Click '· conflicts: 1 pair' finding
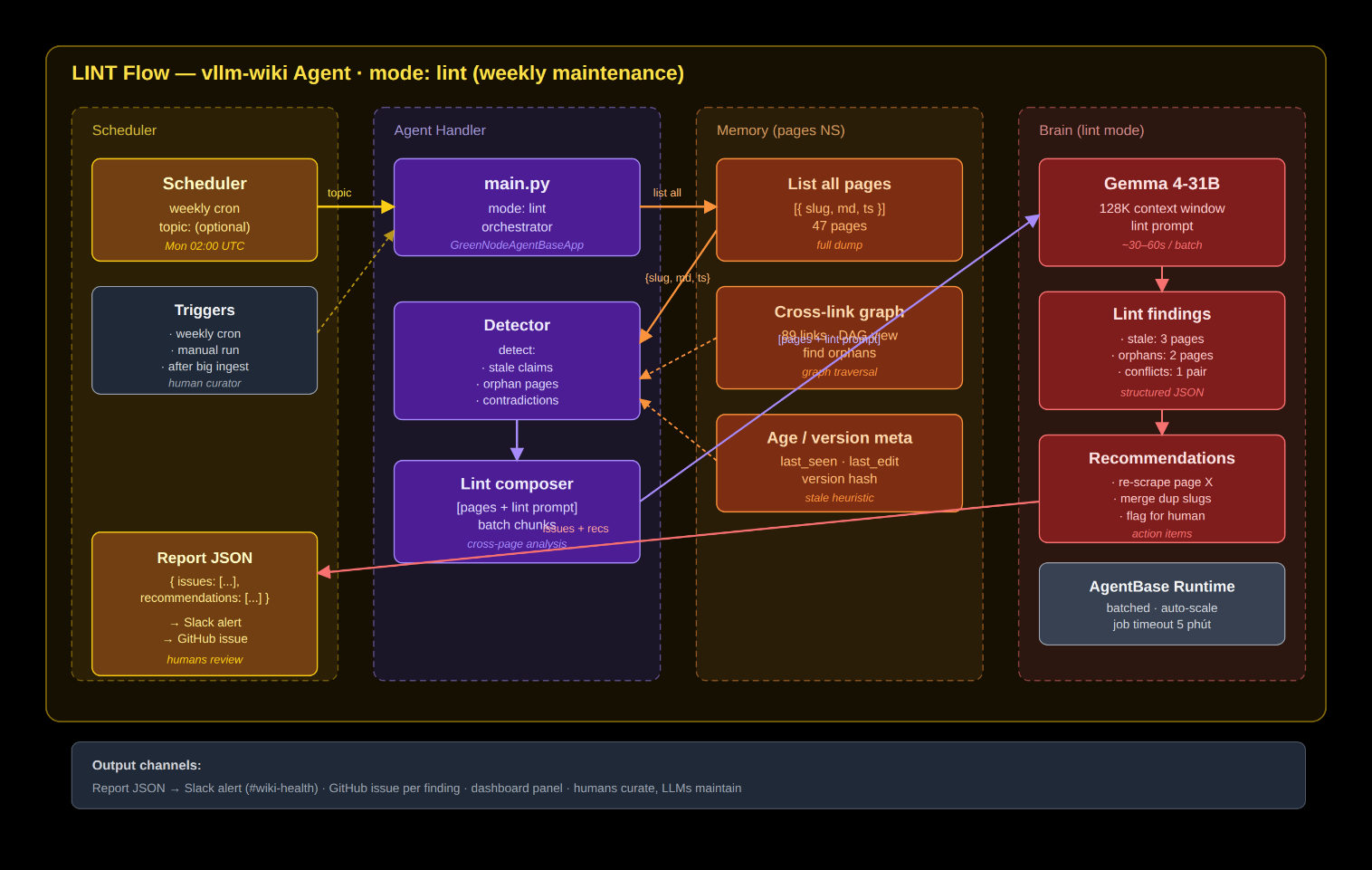 (1162, 372)
